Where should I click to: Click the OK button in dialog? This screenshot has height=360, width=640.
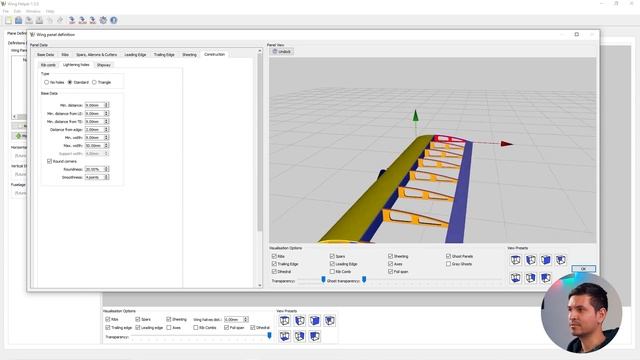pyautogui.click(x=583, y=269)
